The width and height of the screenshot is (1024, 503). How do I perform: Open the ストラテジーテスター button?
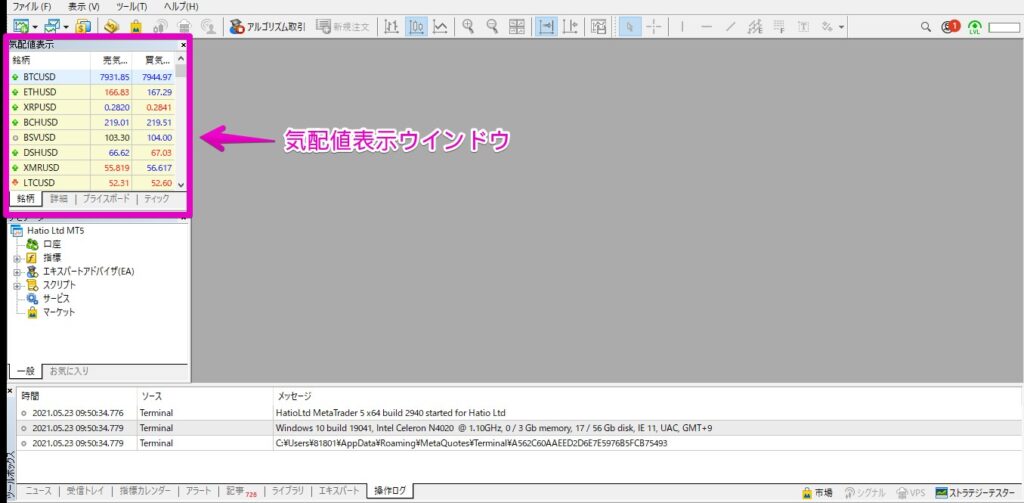[x=975, y=492]
